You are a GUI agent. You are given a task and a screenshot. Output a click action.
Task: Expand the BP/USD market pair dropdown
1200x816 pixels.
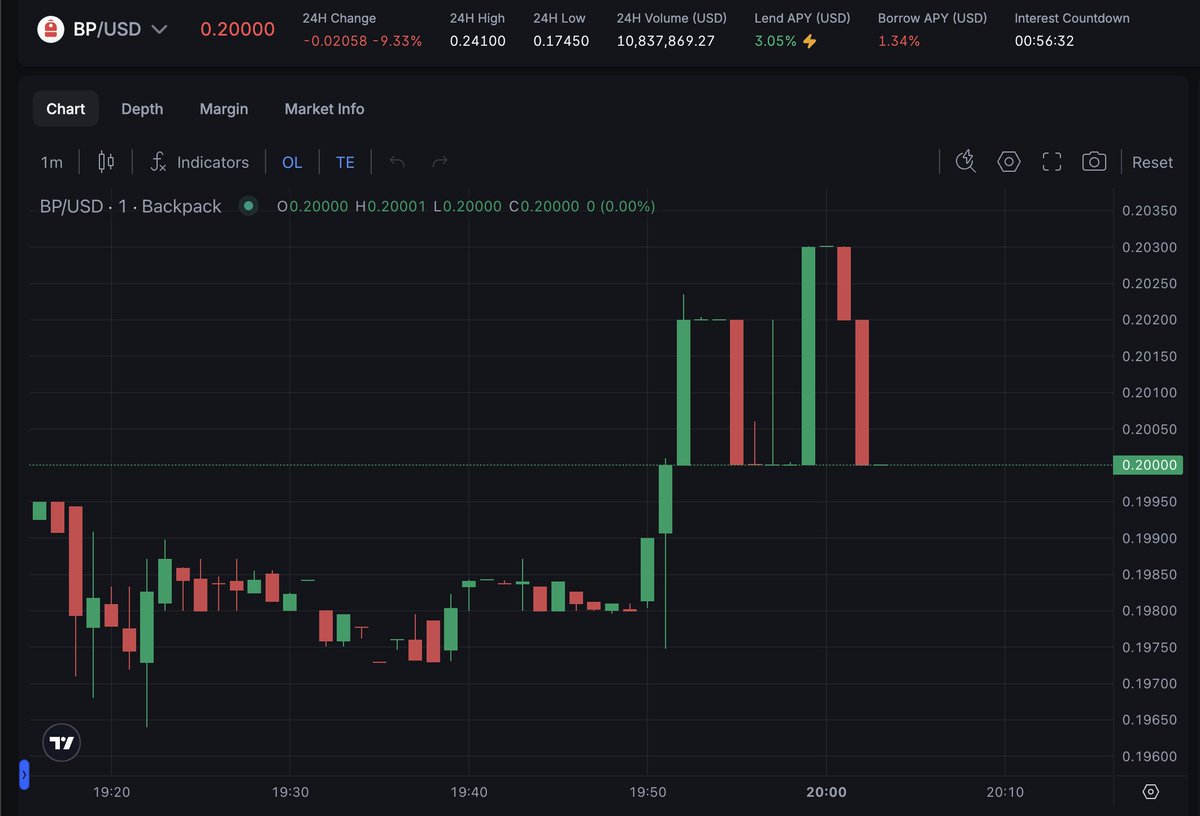coord(159,29)
